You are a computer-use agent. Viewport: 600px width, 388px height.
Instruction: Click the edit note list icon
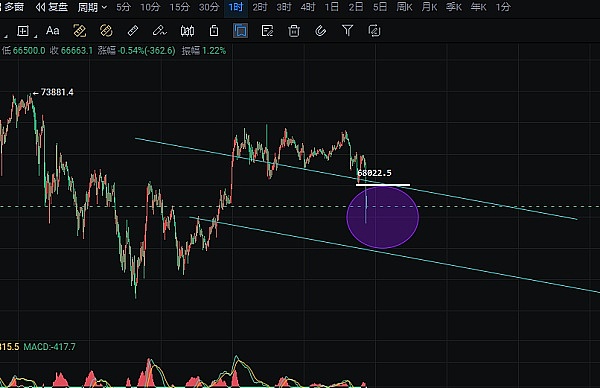pos(267,31)
